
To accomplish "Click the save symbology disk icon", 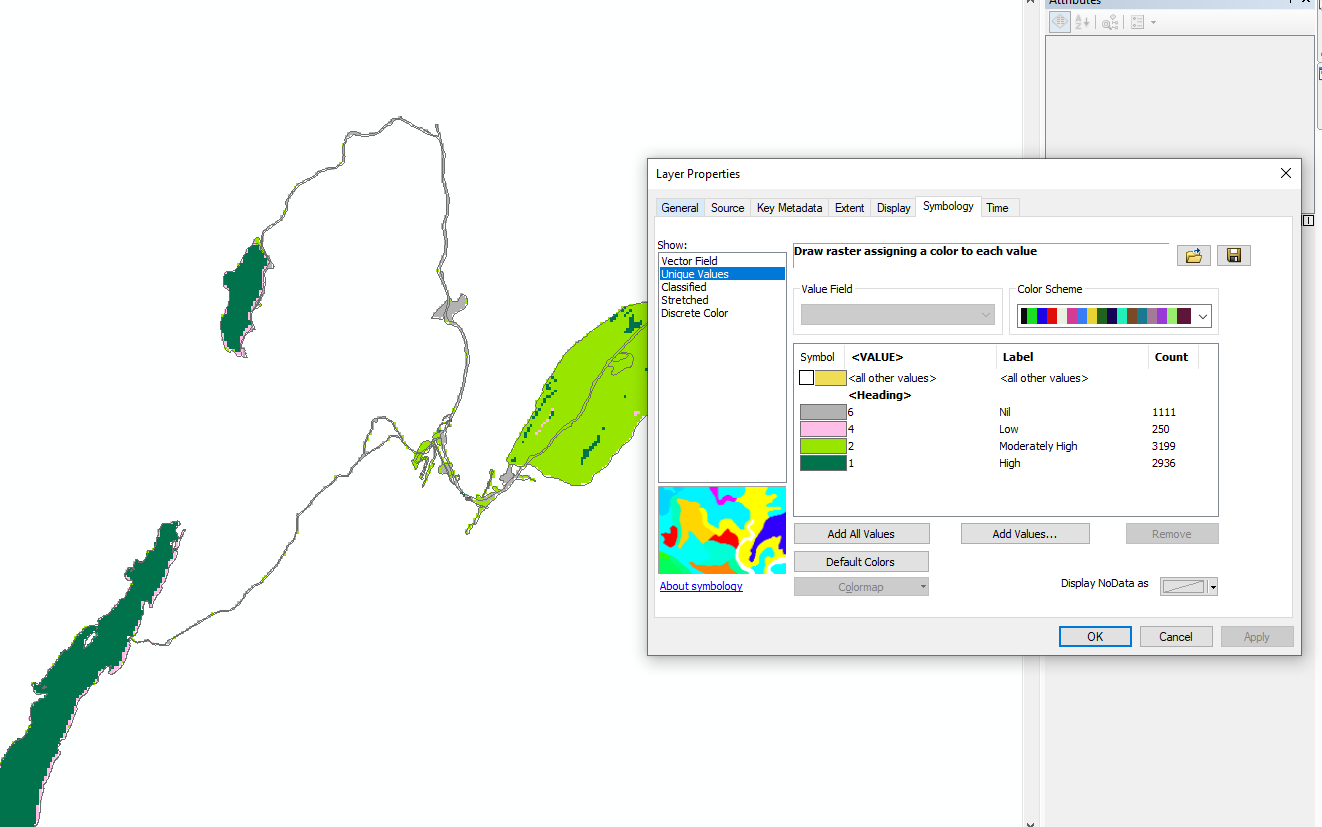I will (1233, 255).
